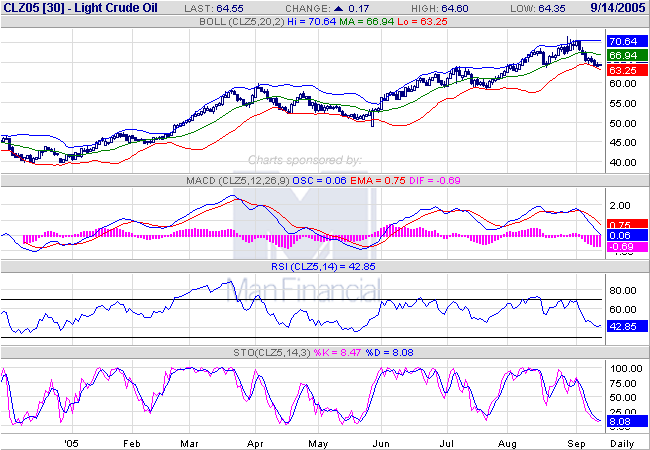Click the up arrow change indicator

click(338, 8)
